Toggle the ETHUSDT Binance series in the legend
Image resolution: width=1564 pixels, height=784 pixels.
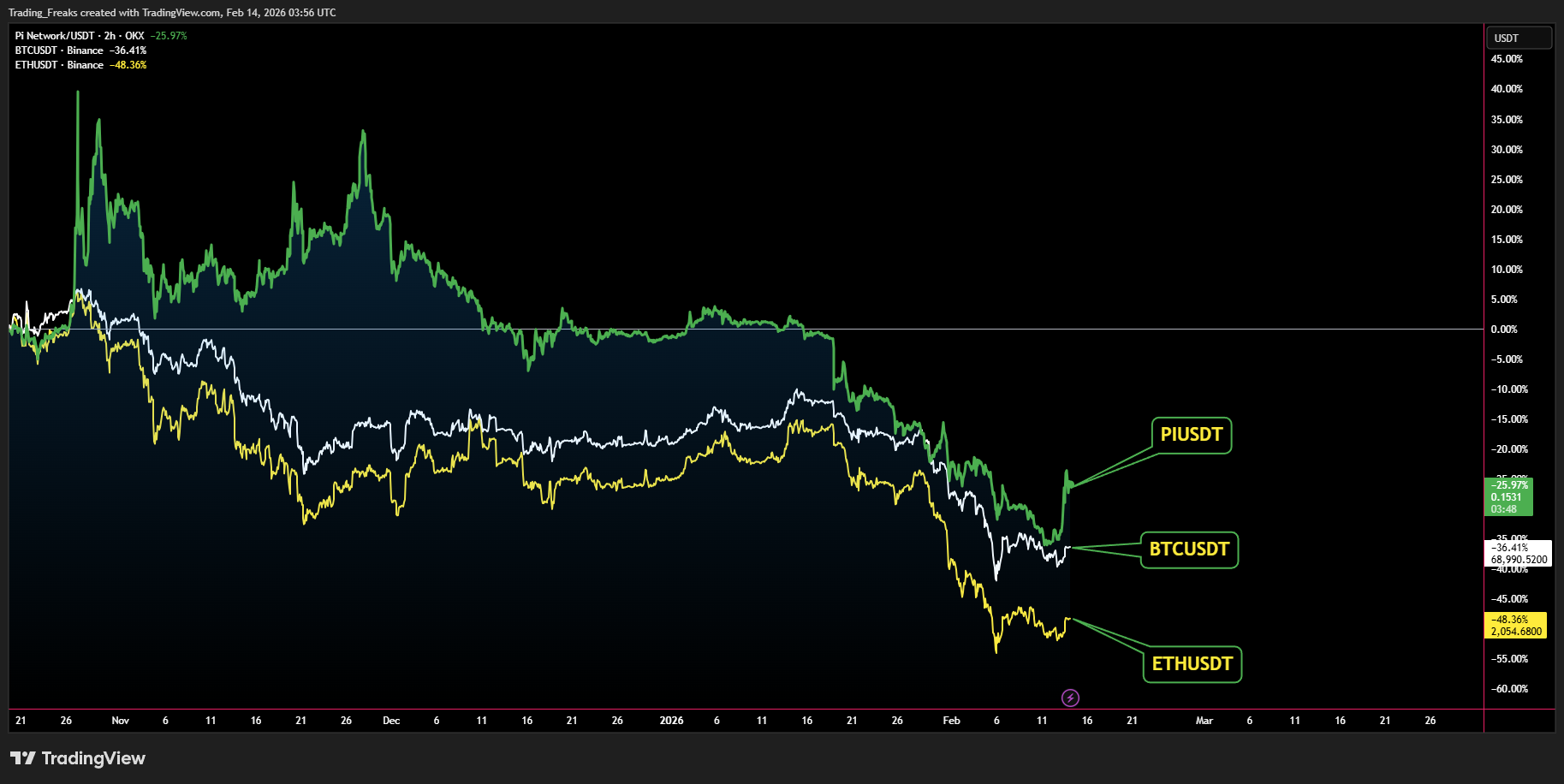[60, 64]
